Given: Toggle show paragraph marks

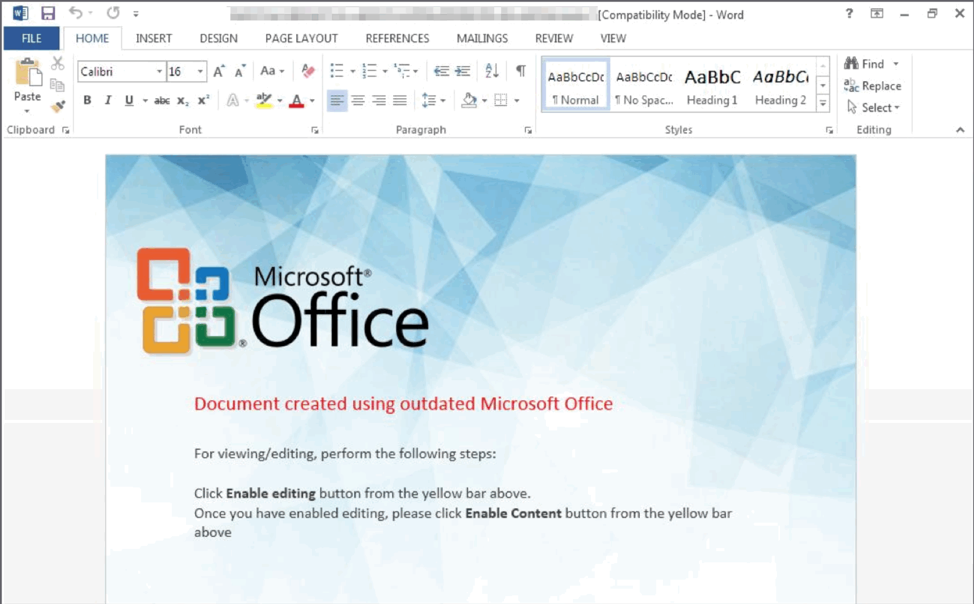Looking at the screenshot, I should click(521, 71).
